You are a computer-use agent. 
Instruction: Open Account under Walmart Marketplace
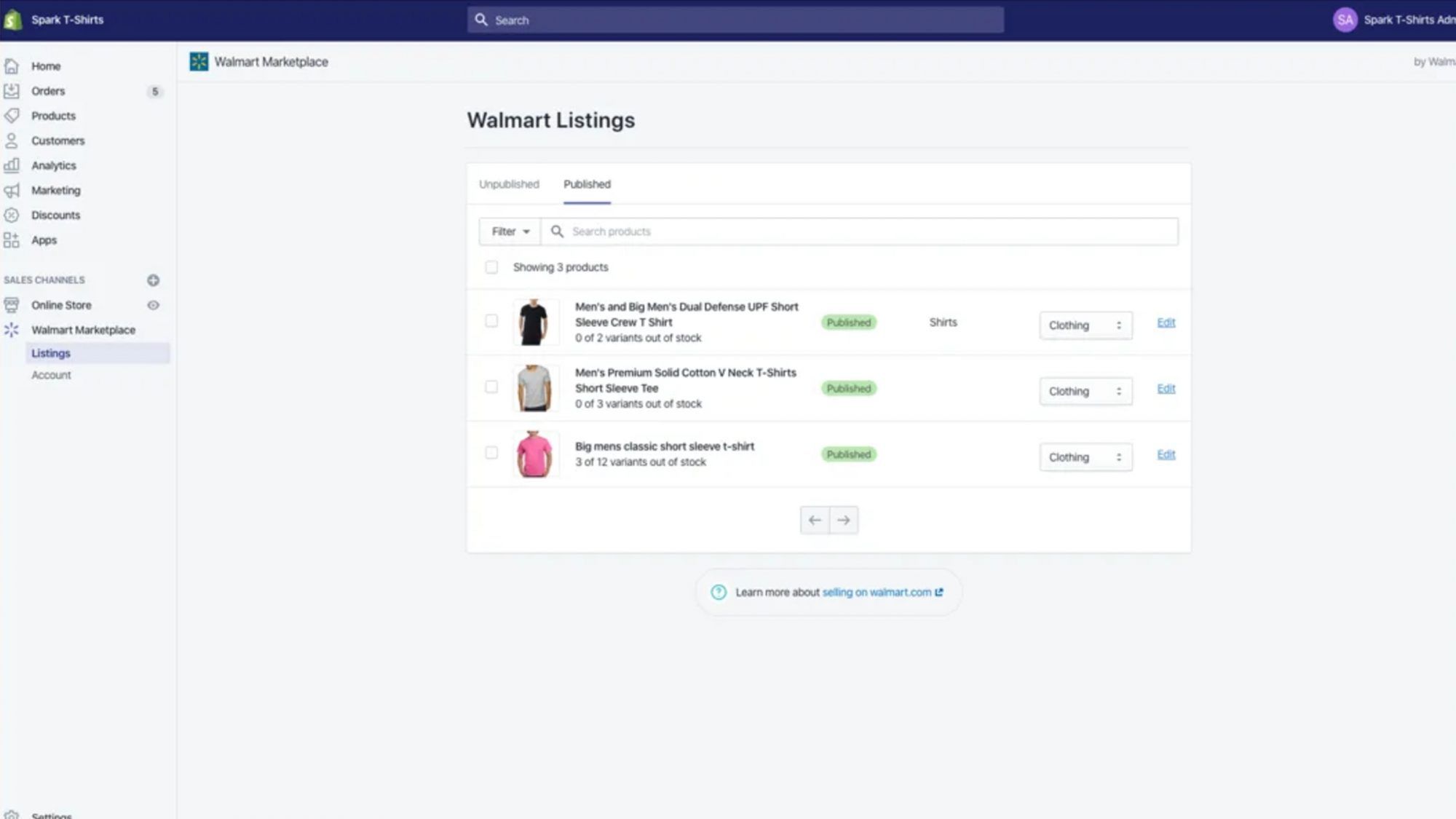coord(51,375)
